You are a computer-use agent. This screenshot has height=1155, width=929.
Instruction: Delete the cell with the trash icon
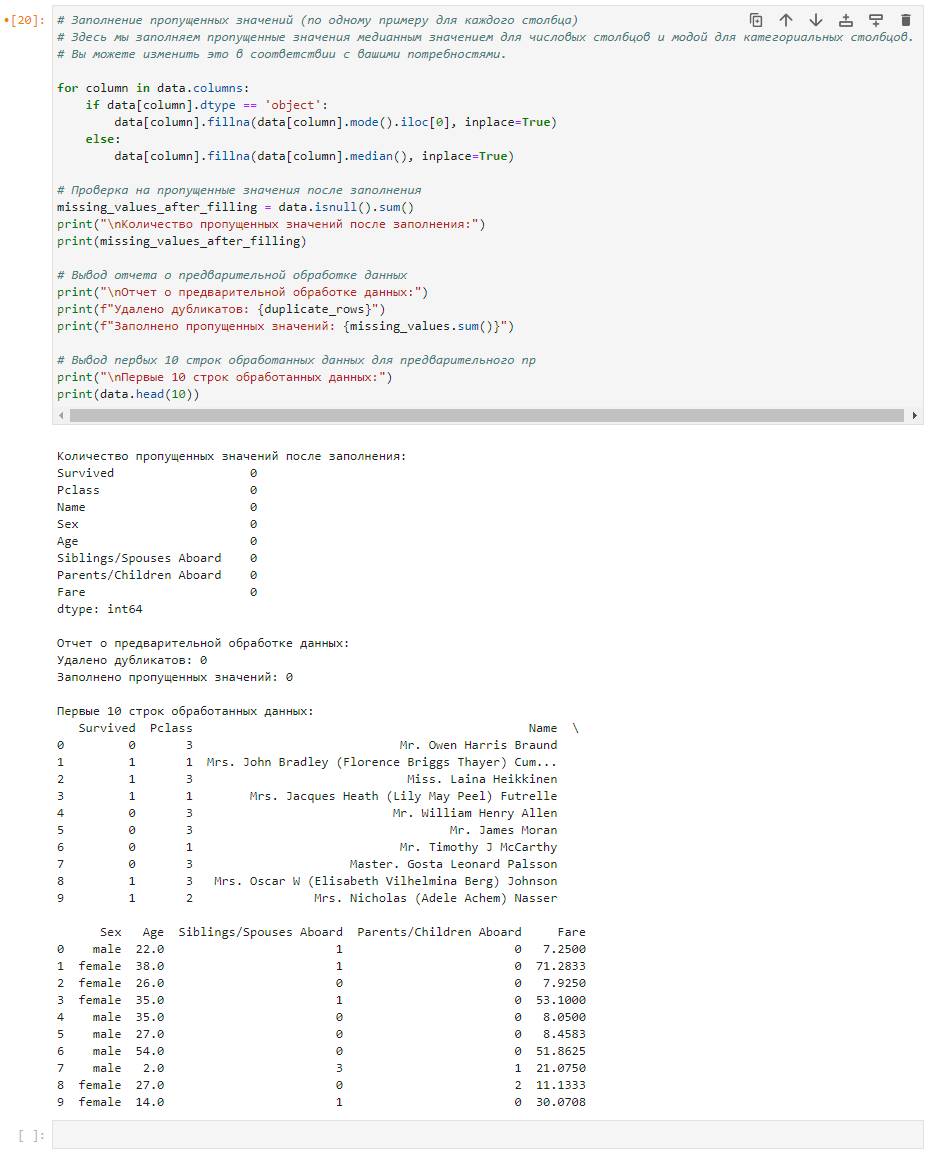click(x=906, y=20)
